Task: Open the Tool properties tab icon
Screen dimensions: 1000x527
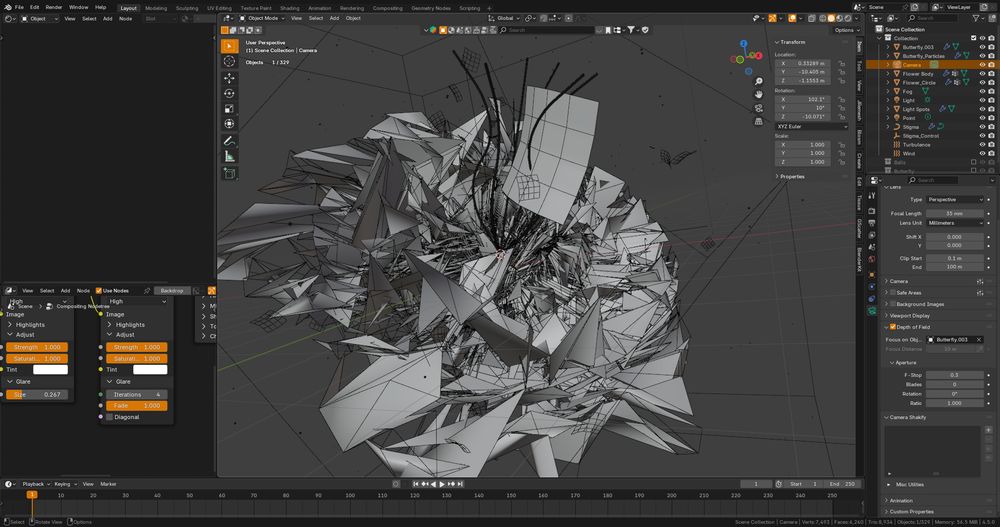Action: pos(872,196)
